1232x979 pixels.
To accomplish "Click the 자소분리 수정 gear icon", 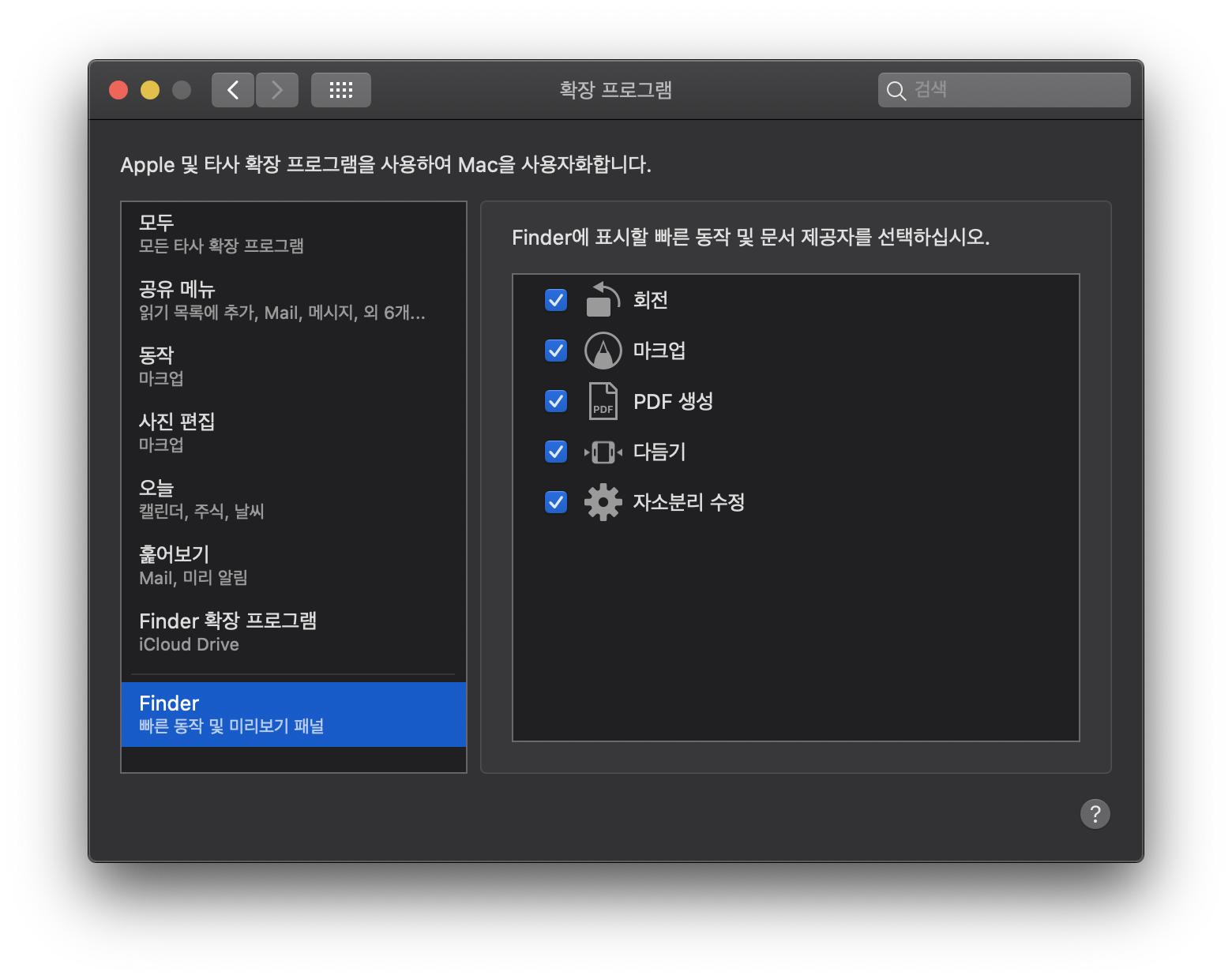I will 603,502.
